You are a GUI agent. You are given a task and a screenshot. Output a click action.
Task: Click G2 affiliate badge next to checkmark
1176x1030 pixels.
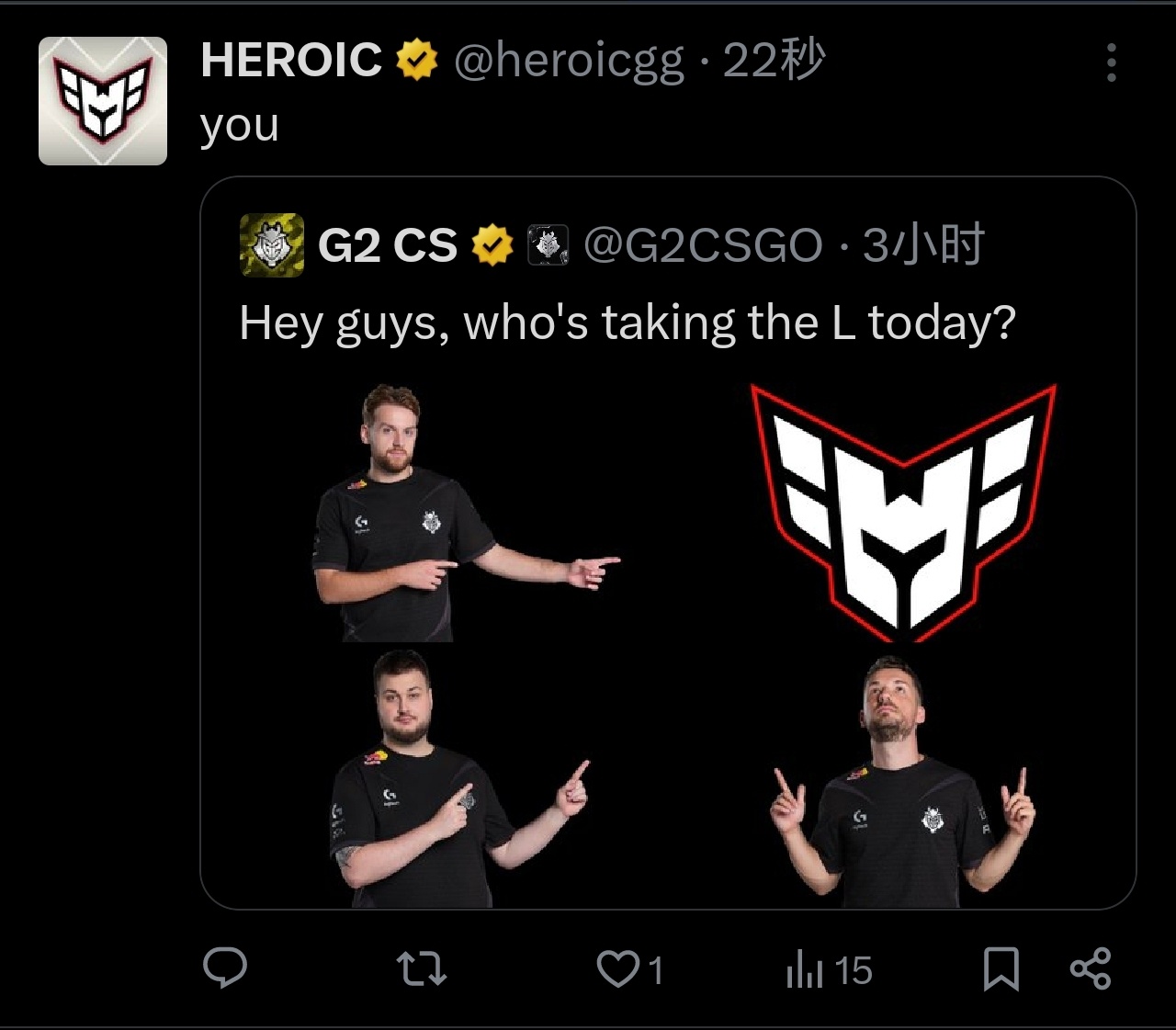coord(548,245)
